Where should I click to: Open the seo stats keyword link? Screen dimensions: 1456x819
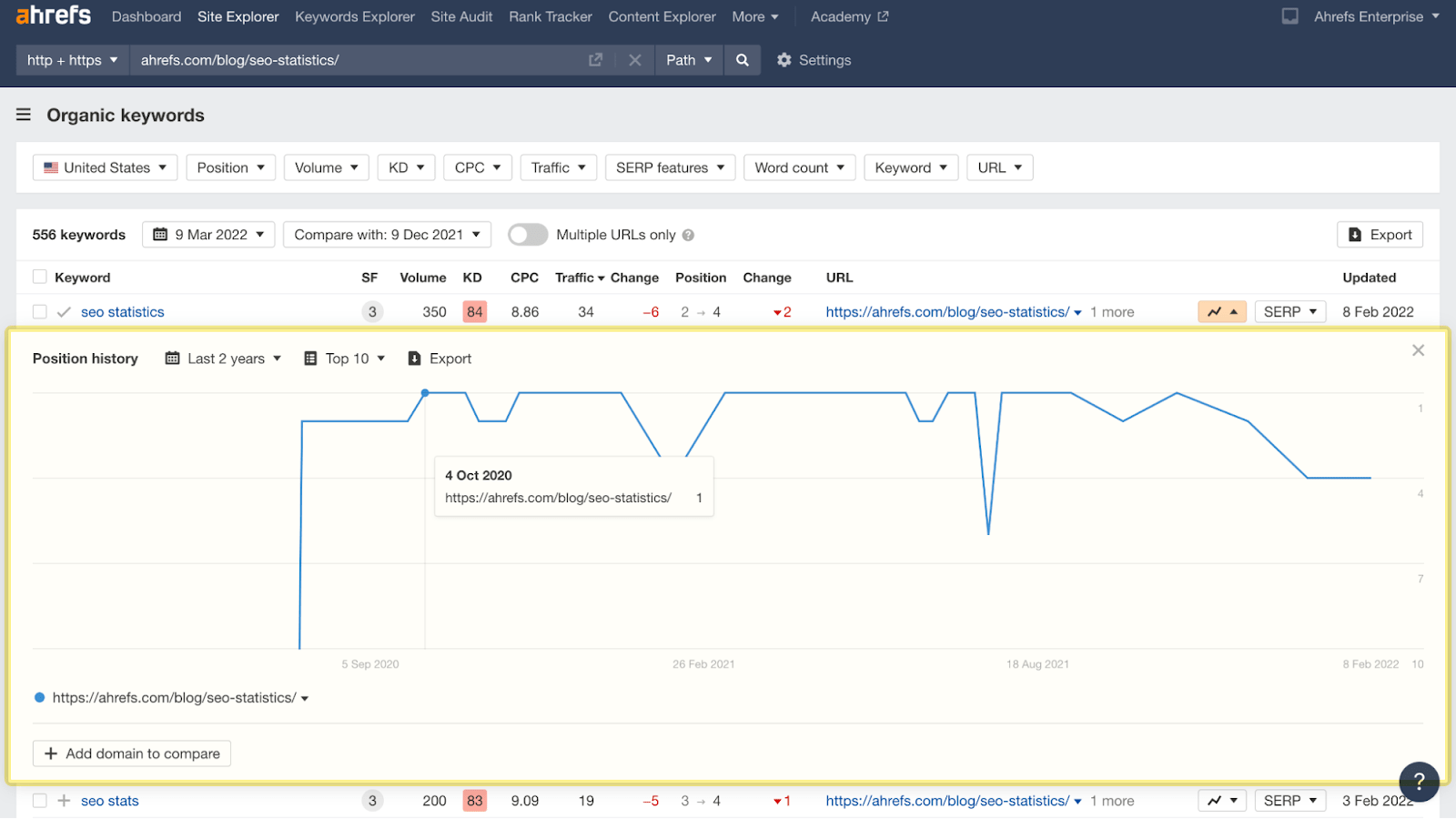(110, 801)
